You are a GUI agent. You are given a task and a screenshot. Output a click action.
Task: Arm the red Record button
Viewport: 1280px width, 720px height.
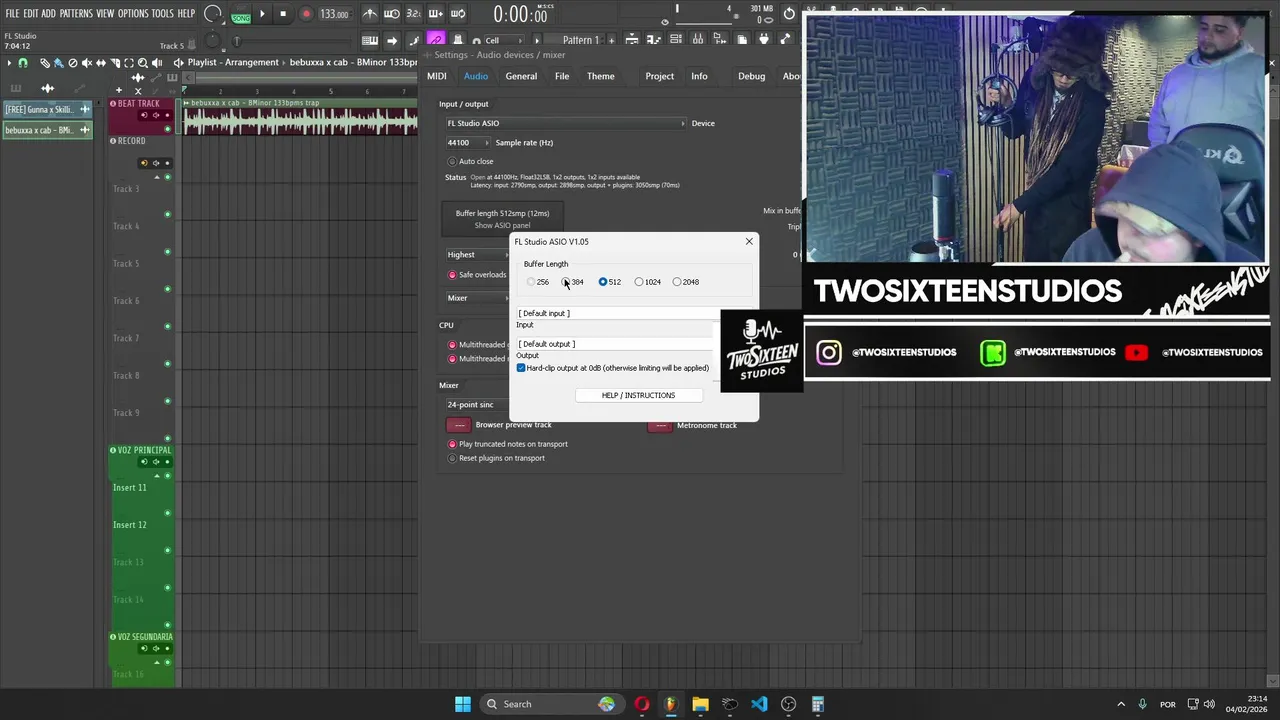tap(306, 14)
